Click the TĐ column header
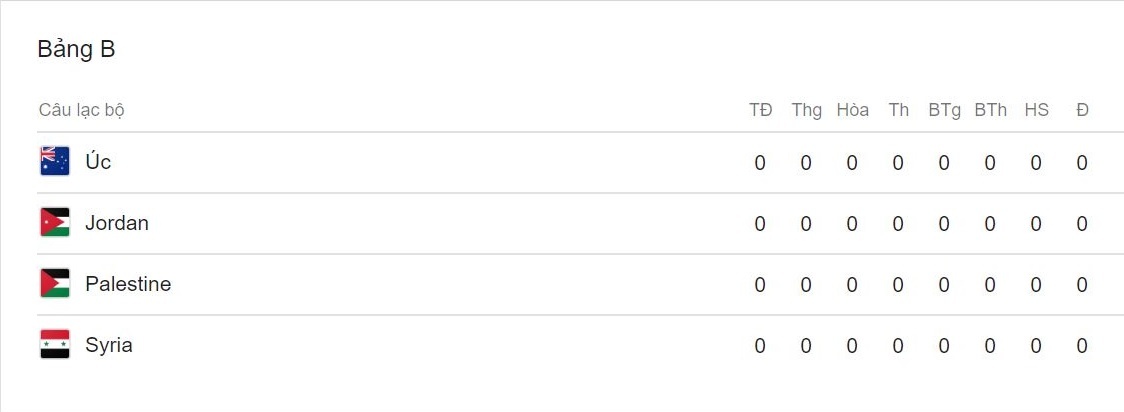Image resolution: width=1124 pixels, height=412 pixels. tap(760, 110)
